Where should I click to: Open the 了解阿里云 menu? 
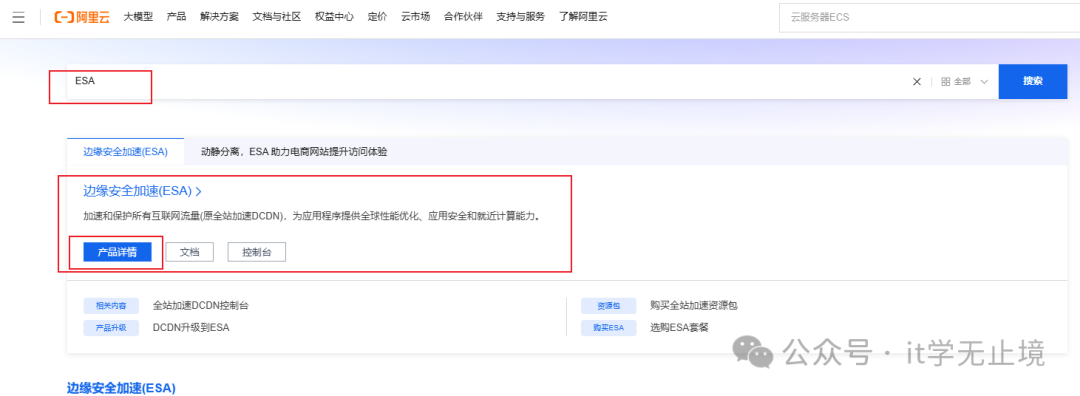[x=583, y=17]
